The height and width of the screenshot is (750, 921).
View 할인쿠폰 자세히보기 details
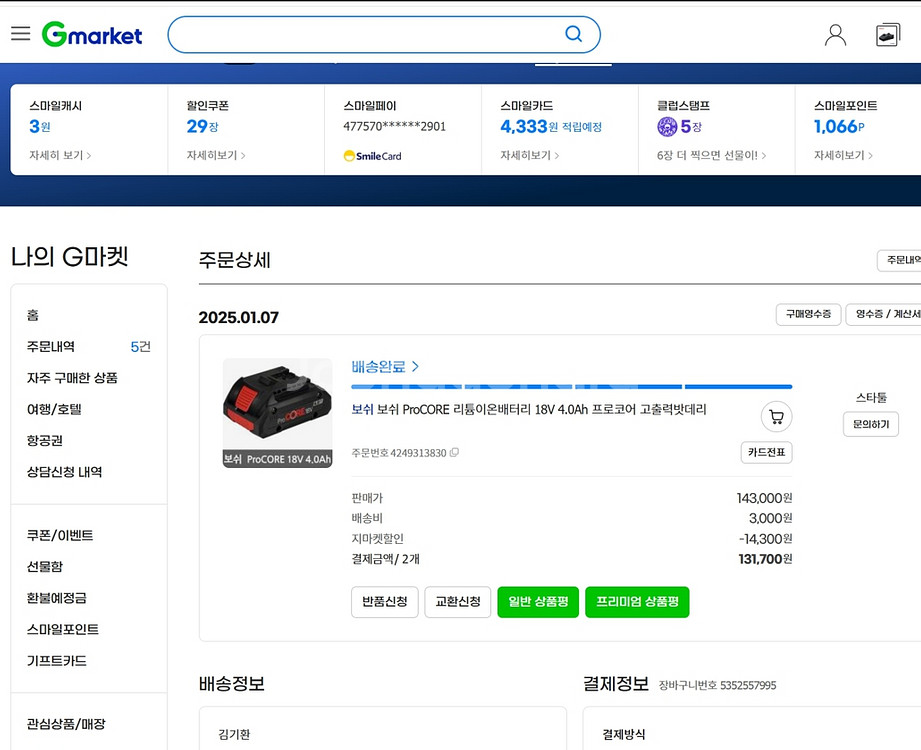(x=216, y=155)
